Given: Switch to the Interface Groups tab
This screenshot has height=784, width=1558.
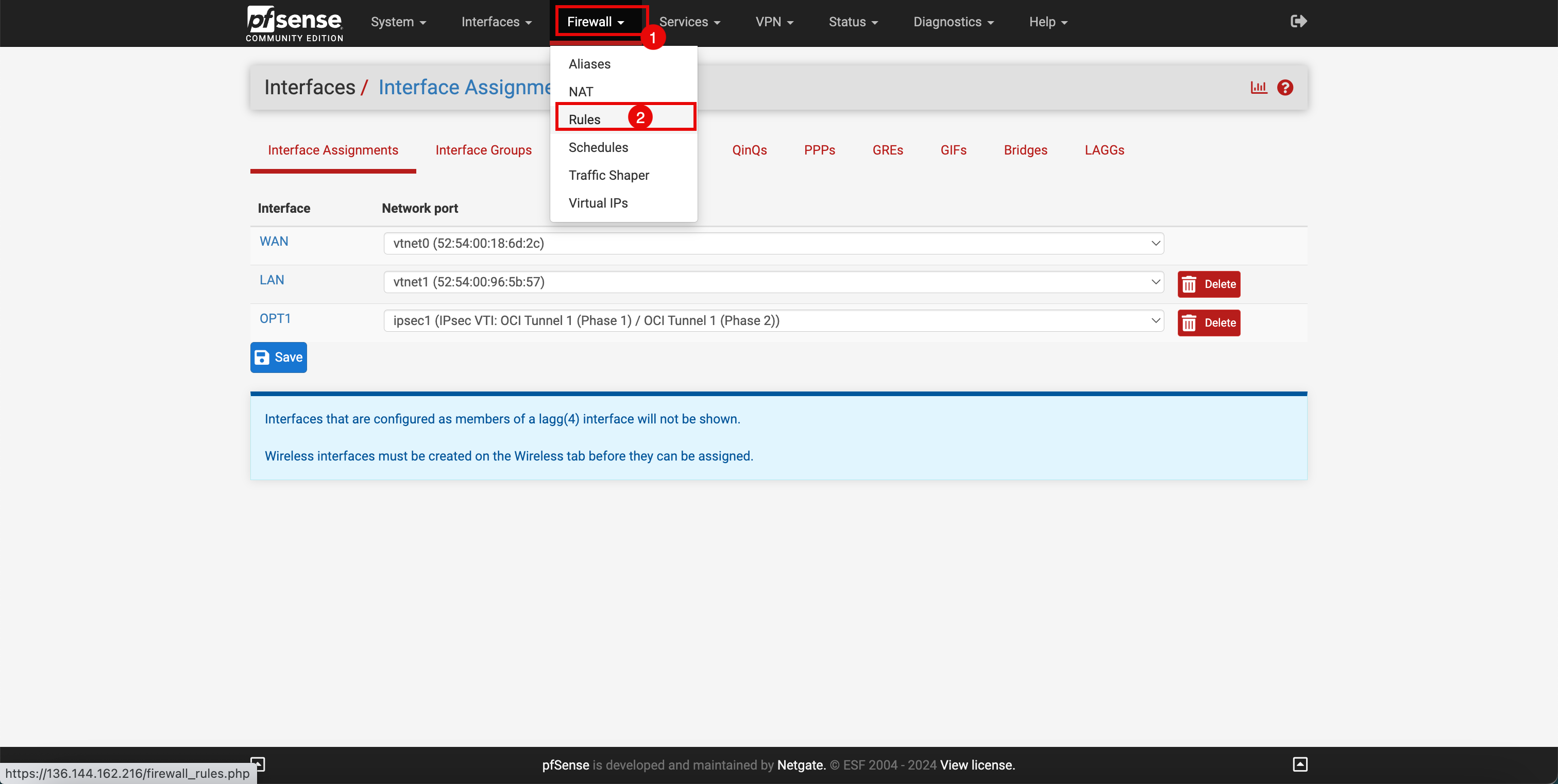Looking at the screenshot, I should [484, 150].
